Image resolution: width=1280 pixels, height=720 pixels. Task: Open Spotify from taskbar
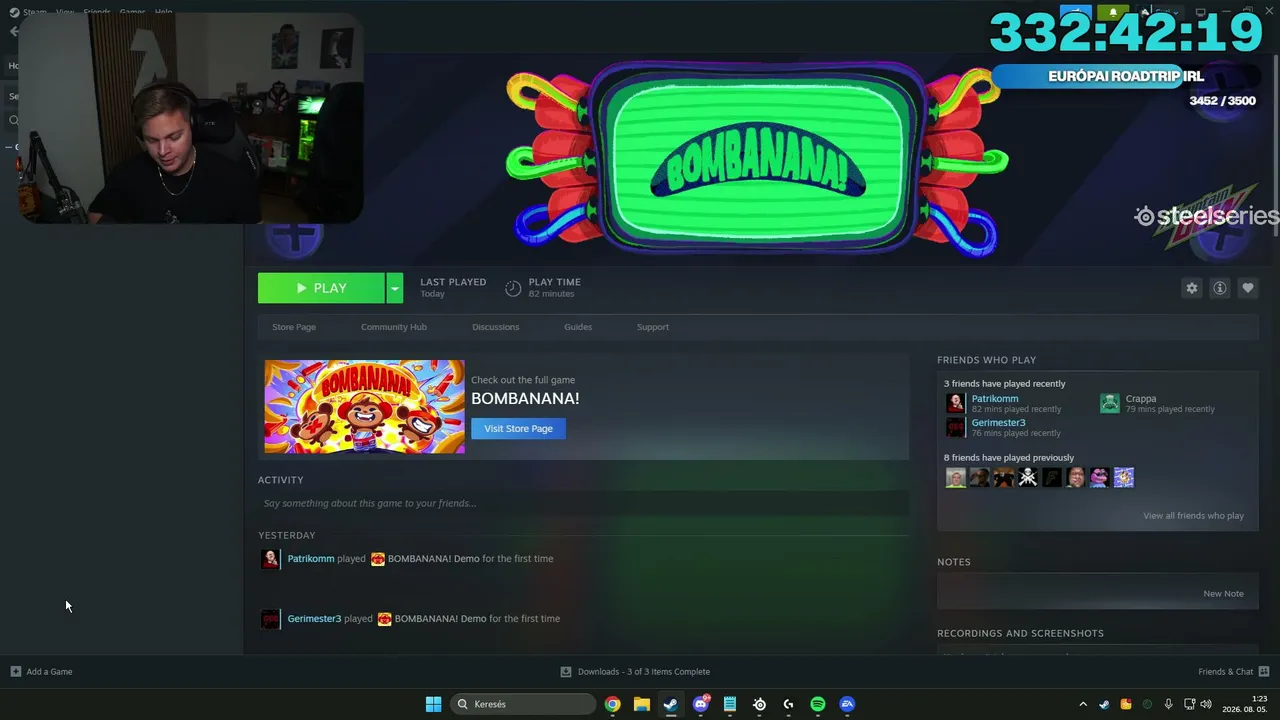point(817,704)
